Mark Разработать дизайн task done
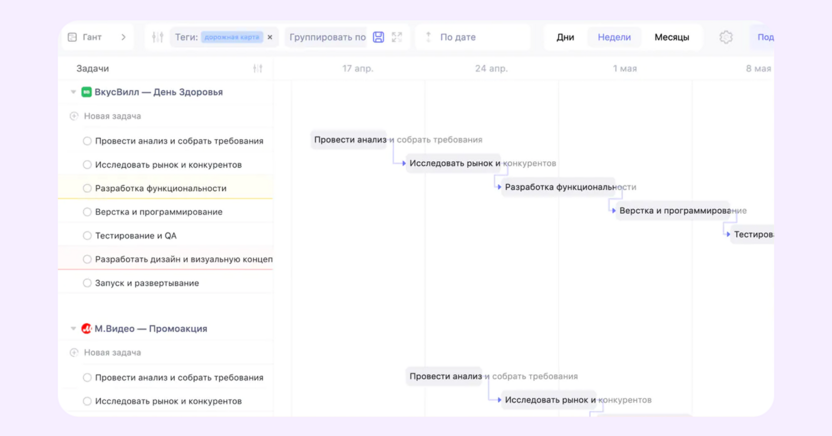The width and height of the screenshot is (832, 436). tap(87, 259)
